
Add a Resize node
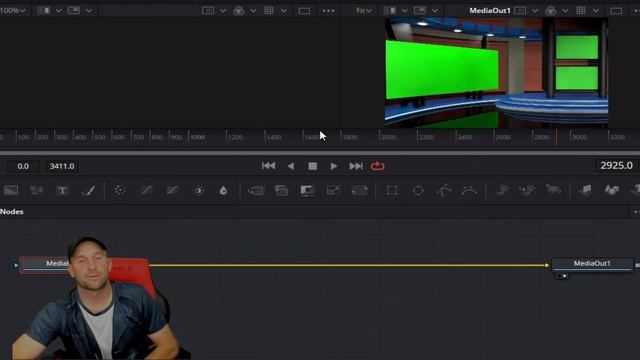(333, 190)
